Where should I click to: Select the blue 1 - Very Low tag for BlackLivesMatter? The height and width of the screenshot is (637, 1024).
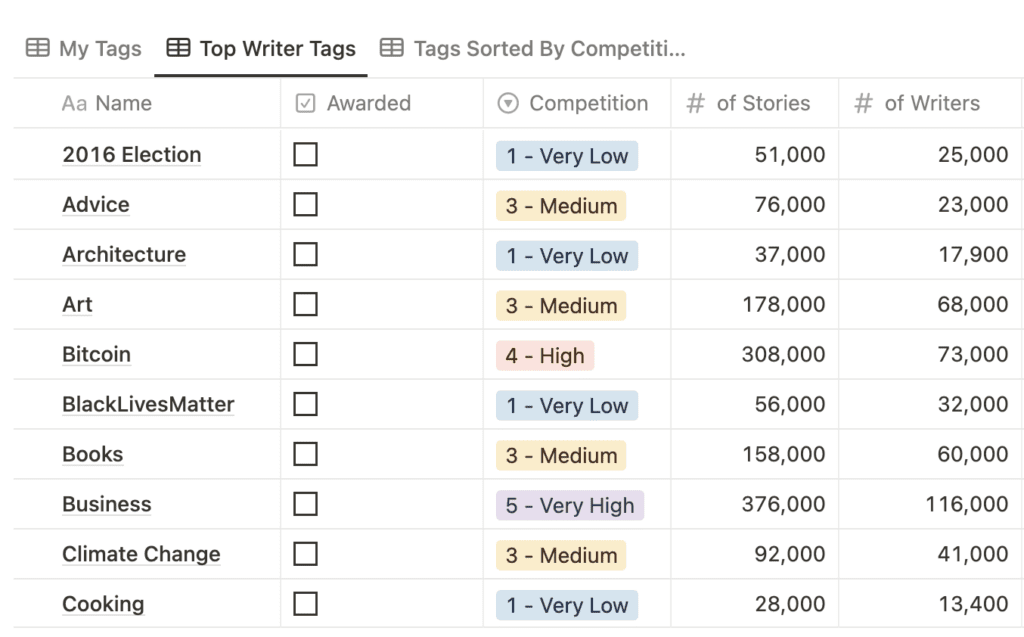point(567,405)
